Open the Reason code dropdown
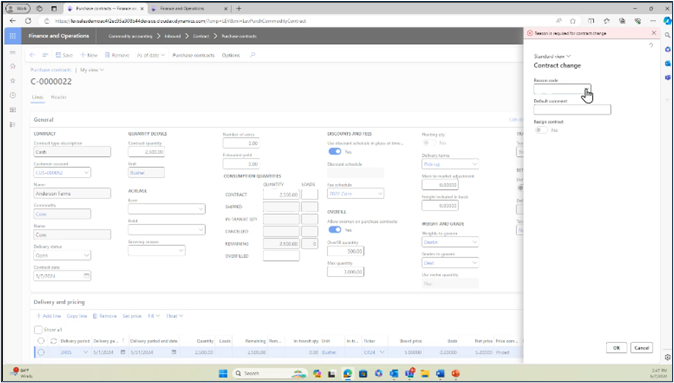Viewport: 674px width, 383px height. click(x=586, y=89)
